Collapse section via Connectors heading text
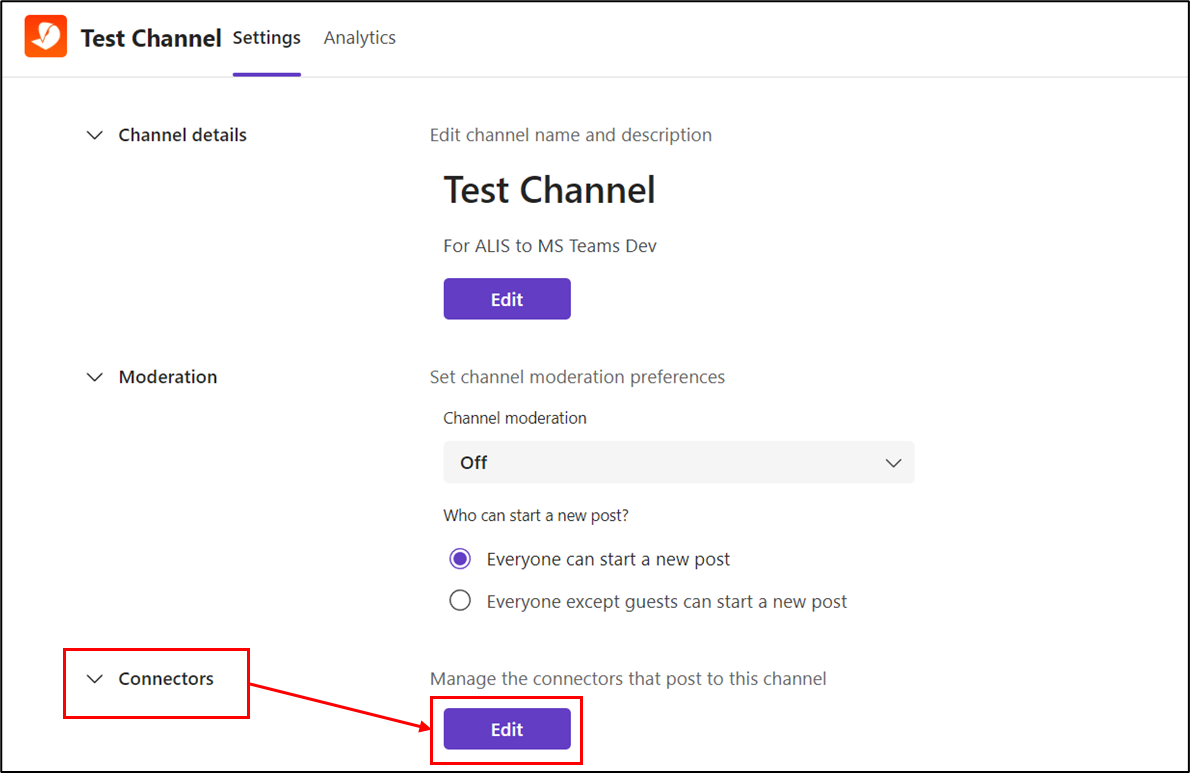 click(166, 679)
